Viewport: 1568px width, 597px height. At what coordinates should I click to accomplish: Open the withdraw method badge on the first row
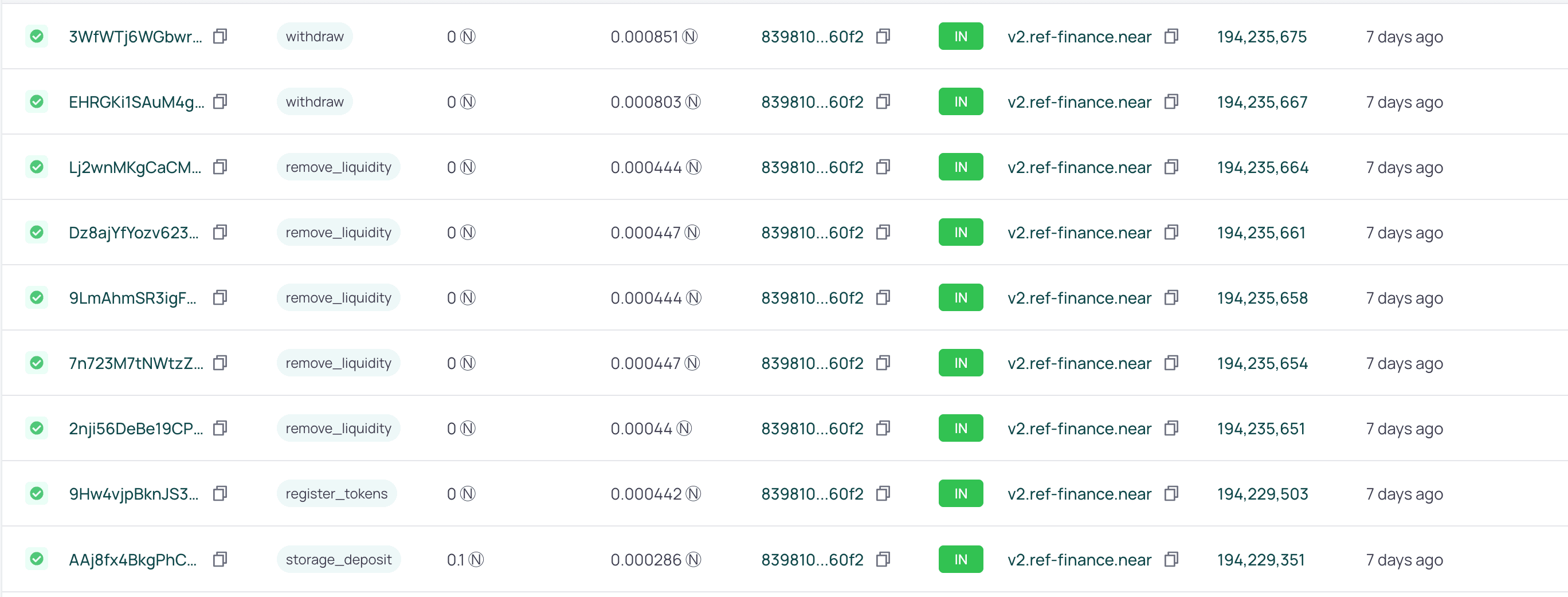click(314, 36)
